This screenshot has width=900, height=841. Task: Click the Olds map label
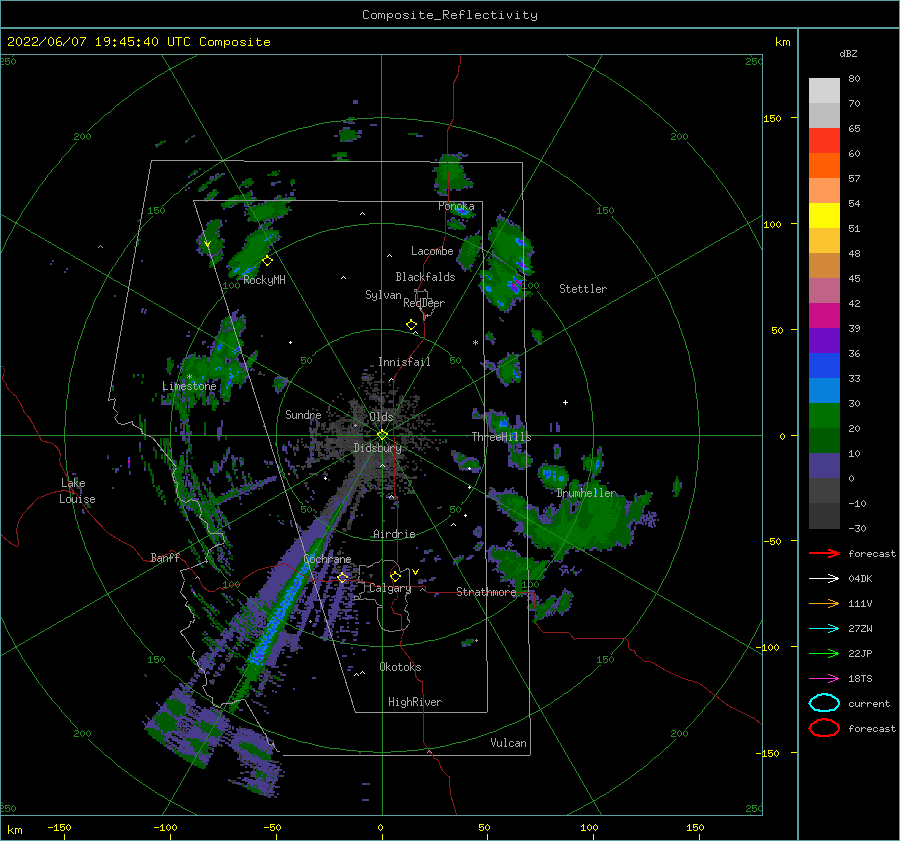[x=381, y=417]
